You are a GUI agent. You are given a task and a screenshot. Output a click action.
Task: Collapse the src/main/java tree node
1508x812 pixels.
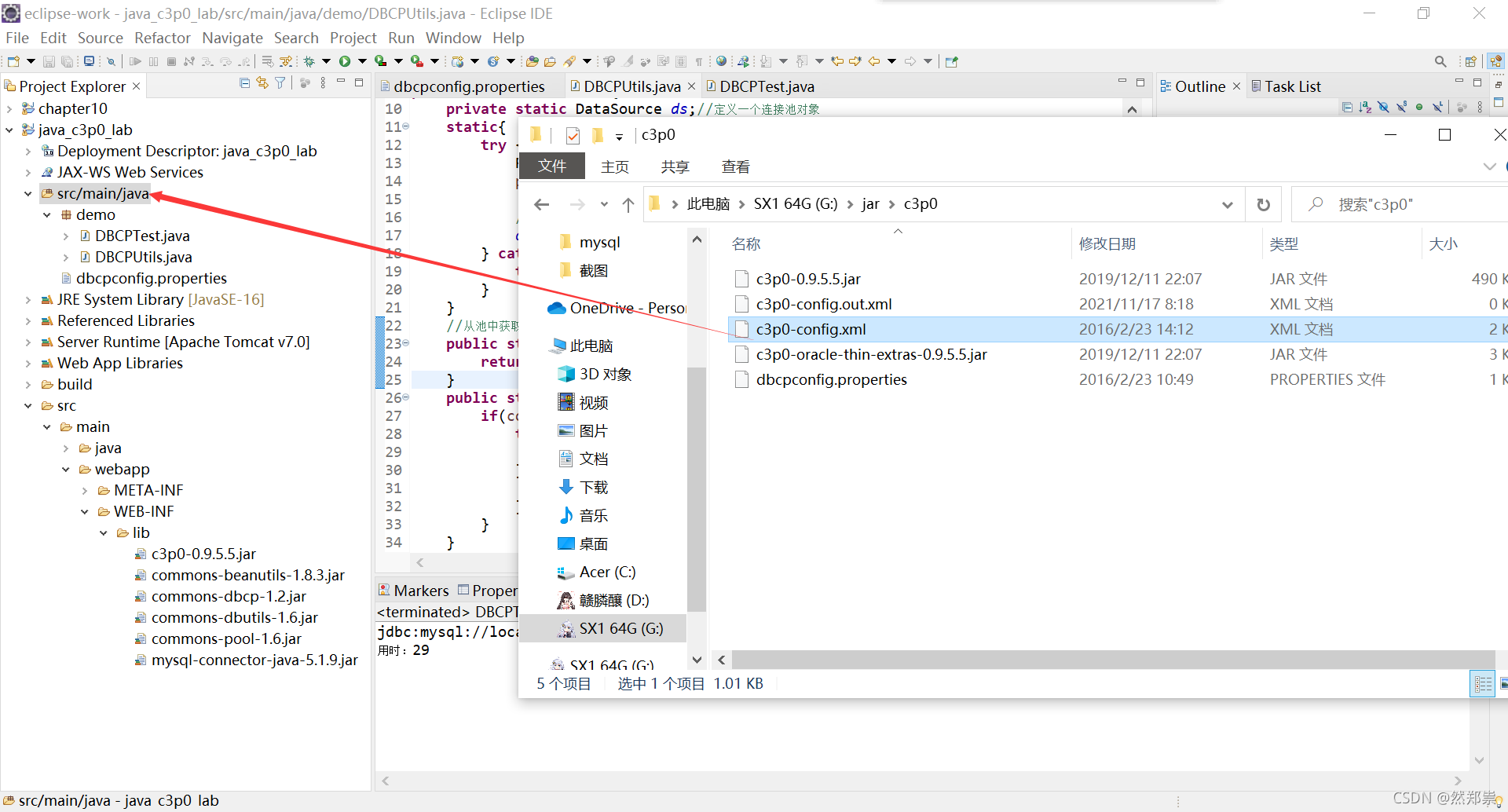coord(28,193)
